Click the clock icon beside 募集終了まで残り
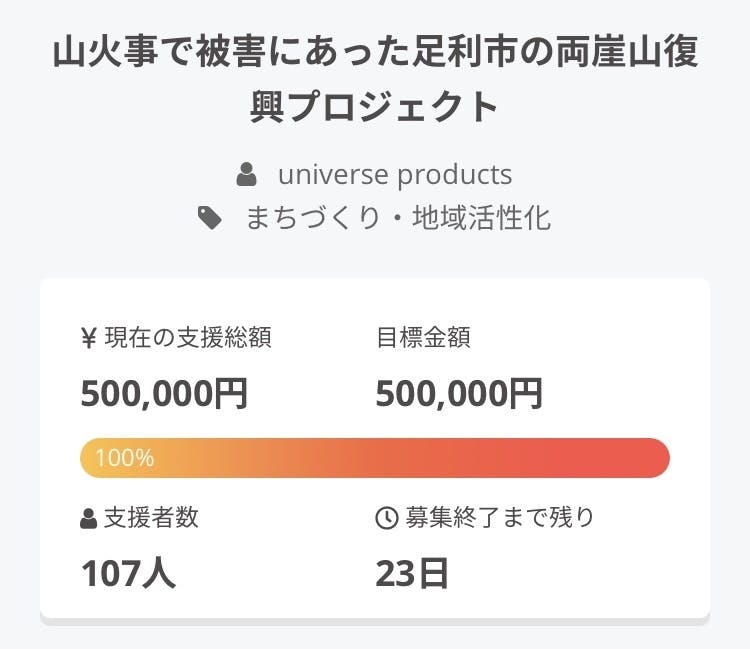 pyautogui.click(x=386, y=519)
